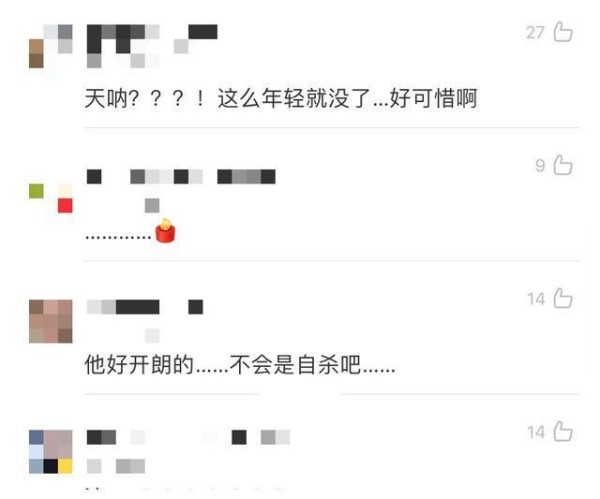Tap the 9 like count
Screen dimensions: 600x499
pos(540,166)
